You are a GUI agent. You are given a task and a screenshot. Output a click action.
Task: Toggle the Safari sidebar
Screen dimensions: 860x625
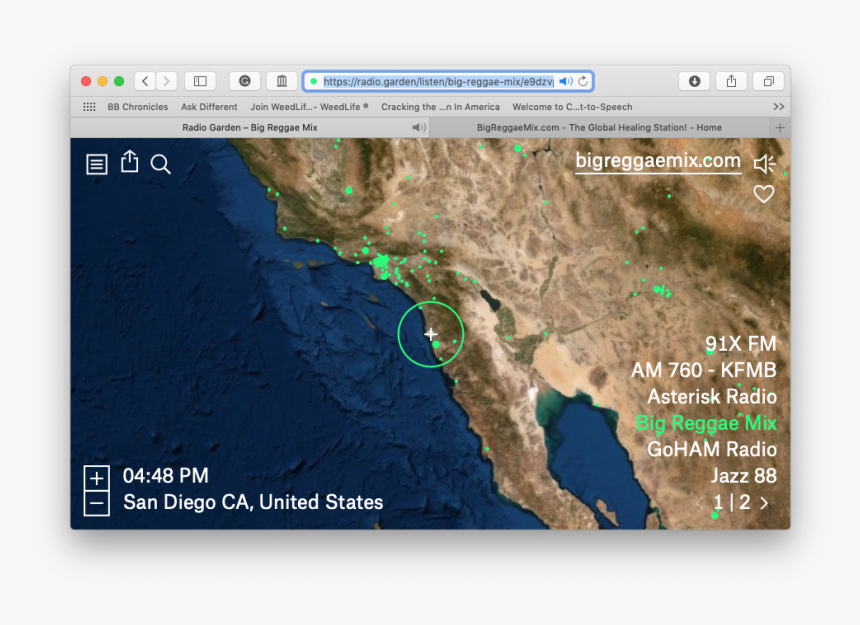200,81
